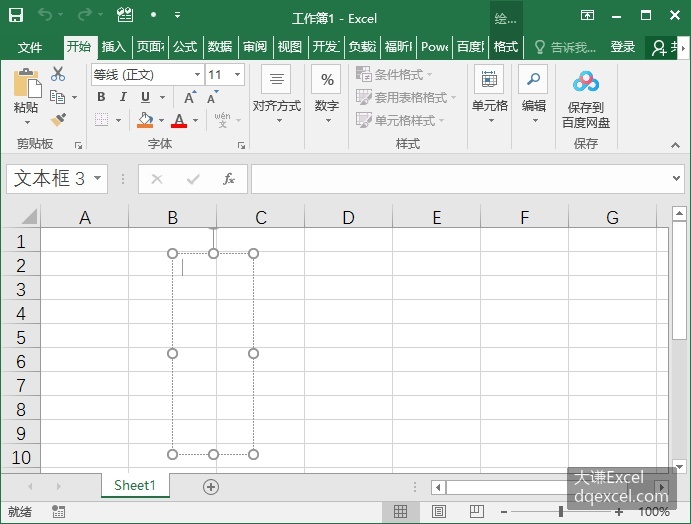Open Format as Table menu
The width and height of the screenshot is (691, 524).
[x=406, y=97]
